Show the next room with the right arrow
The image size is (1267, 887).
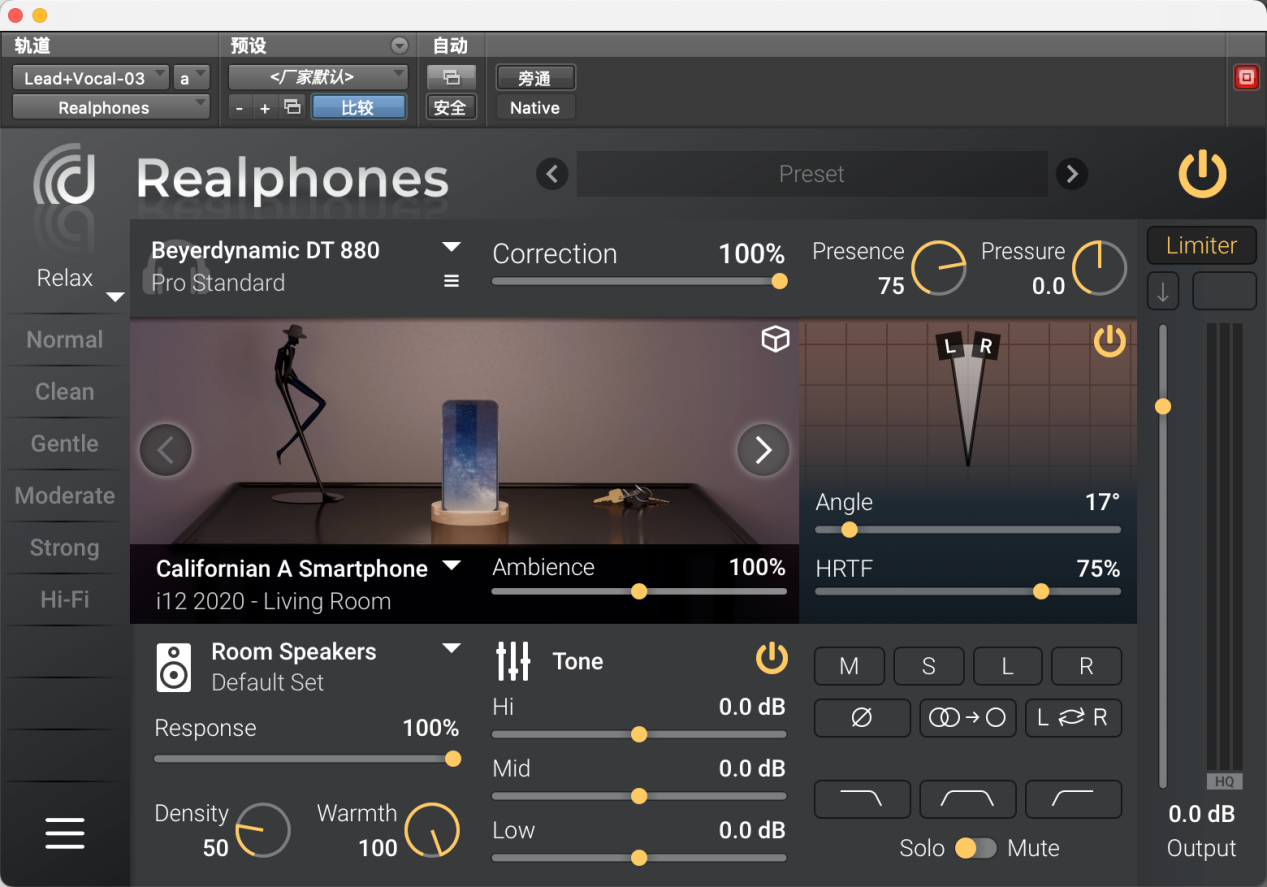point(763,450)
